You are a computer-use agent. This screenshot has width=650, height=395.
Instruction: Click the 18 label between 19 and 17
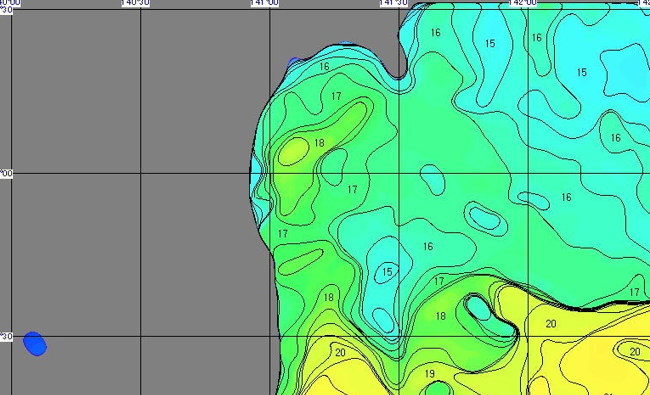point(441,316)
